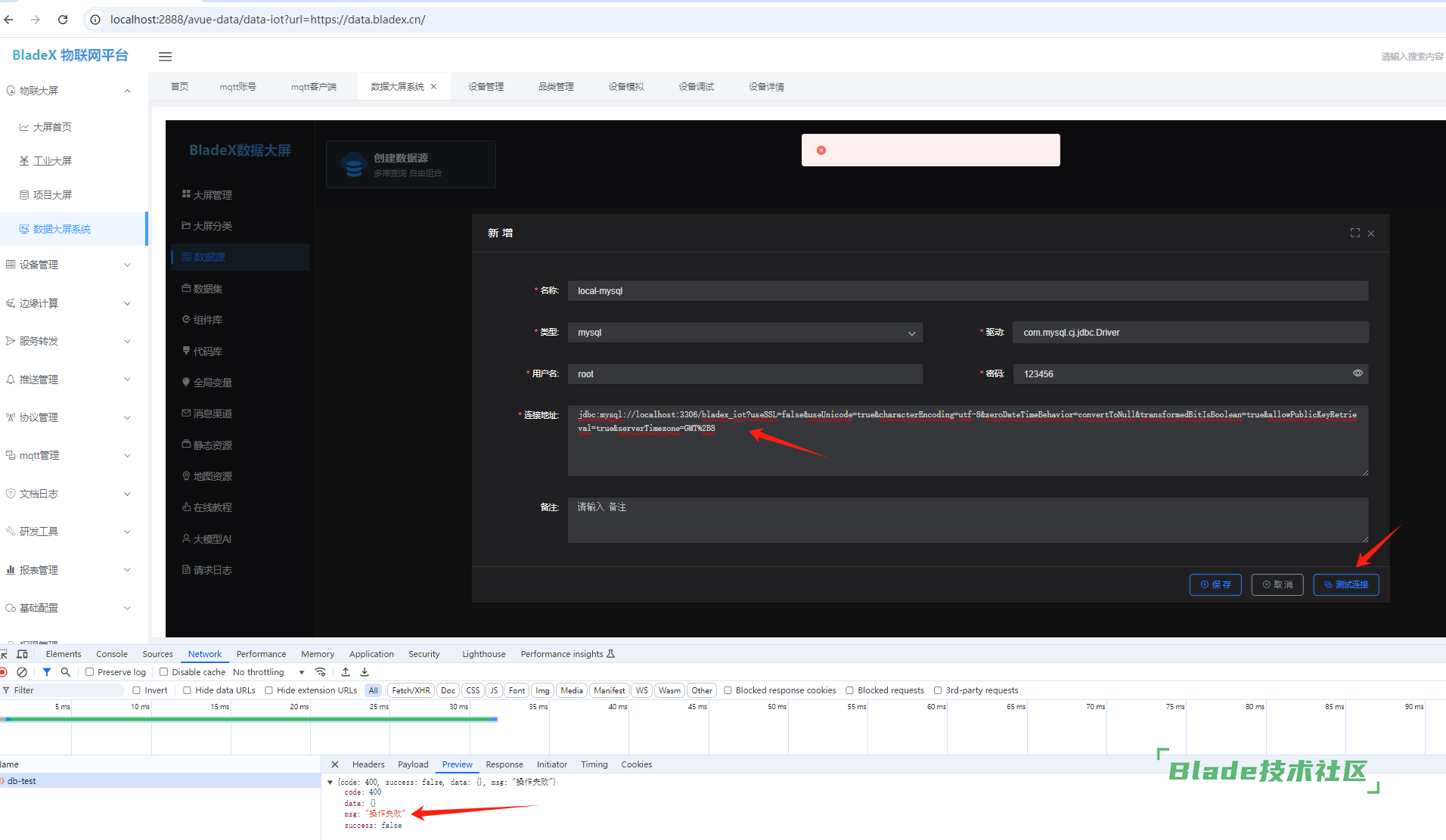The height and width of the screenshot is (840, 1446).
Task: Open DevTools Application tab
Action: pos(371,654)
